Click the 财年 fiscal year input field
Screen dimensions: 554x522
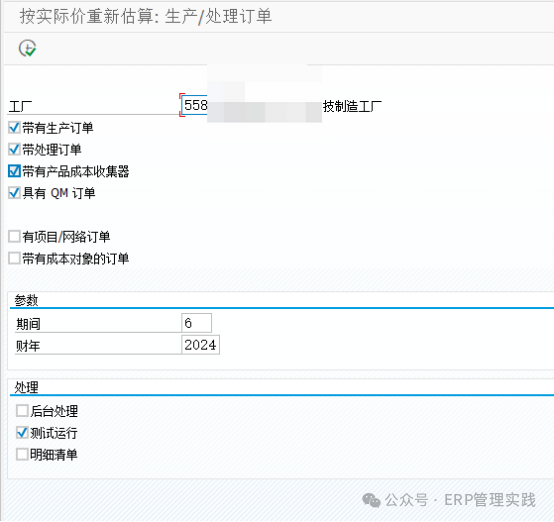coord(200,345)
